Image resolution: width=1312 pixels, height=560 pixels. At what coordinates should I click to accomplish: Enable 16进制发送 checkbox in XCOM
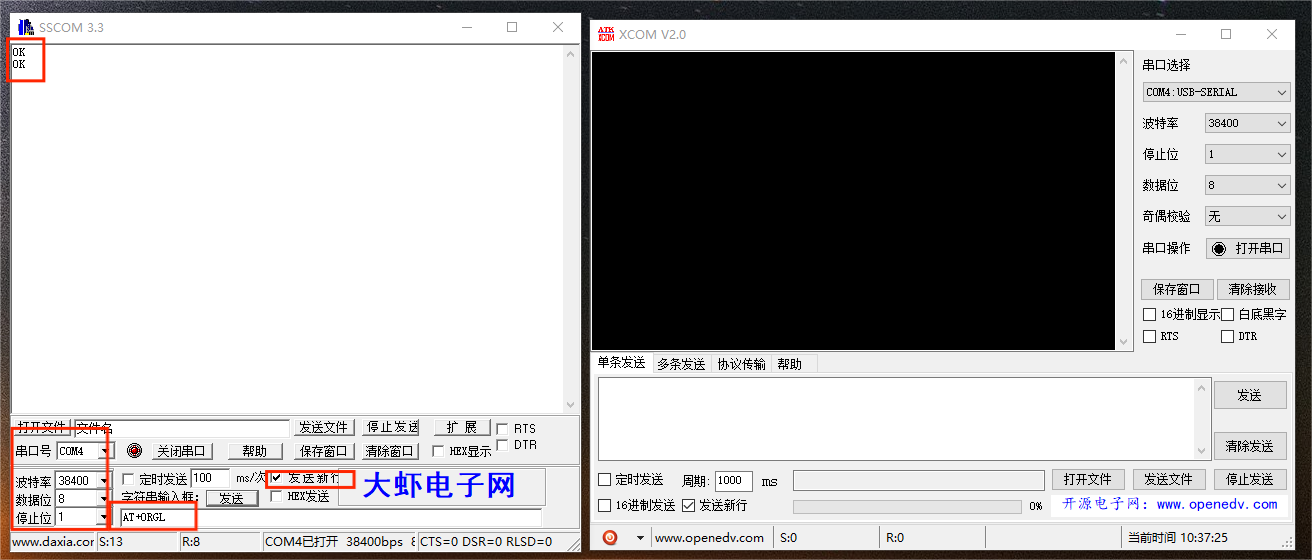tap(604, 505)
